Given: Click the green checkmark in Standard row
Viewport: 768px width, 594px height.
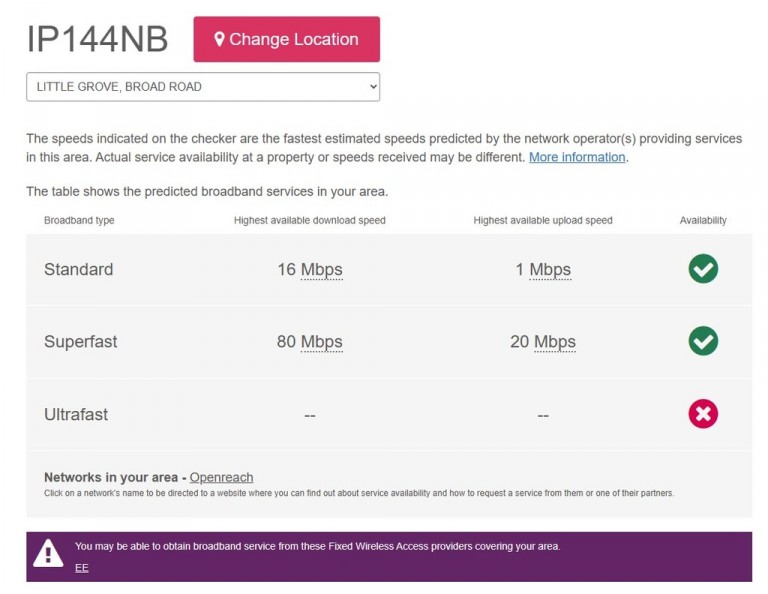Looking at the screenshot, I should click(703, 269).
